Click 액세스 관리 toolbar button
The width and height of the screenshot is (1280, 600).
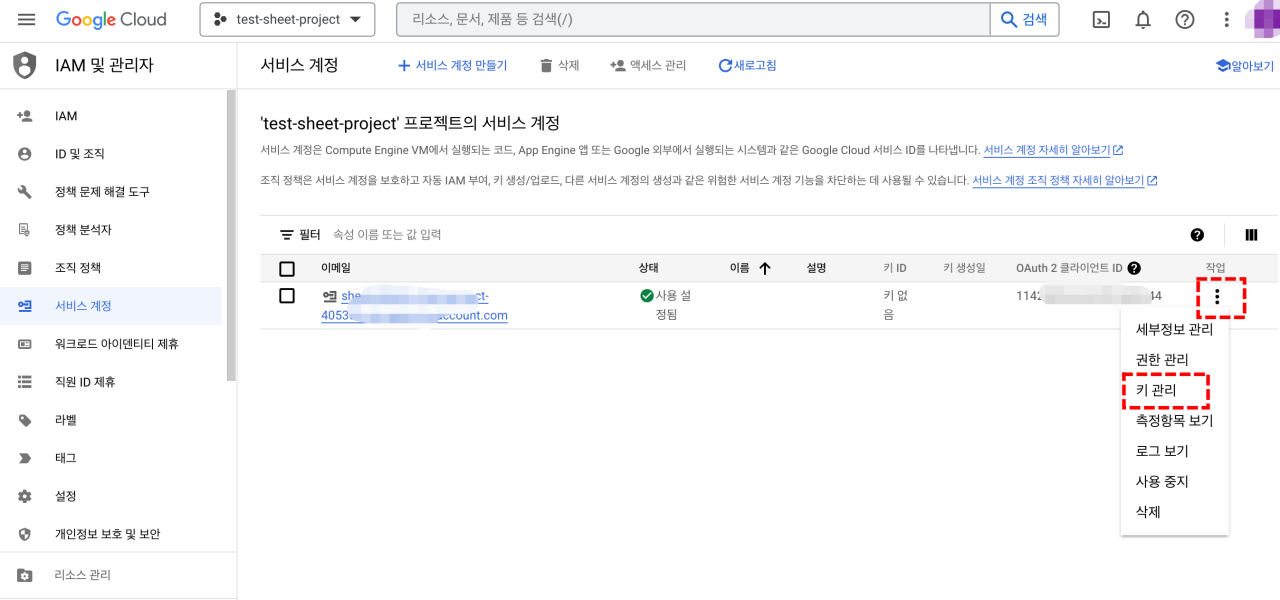click(x=648, y=65)
